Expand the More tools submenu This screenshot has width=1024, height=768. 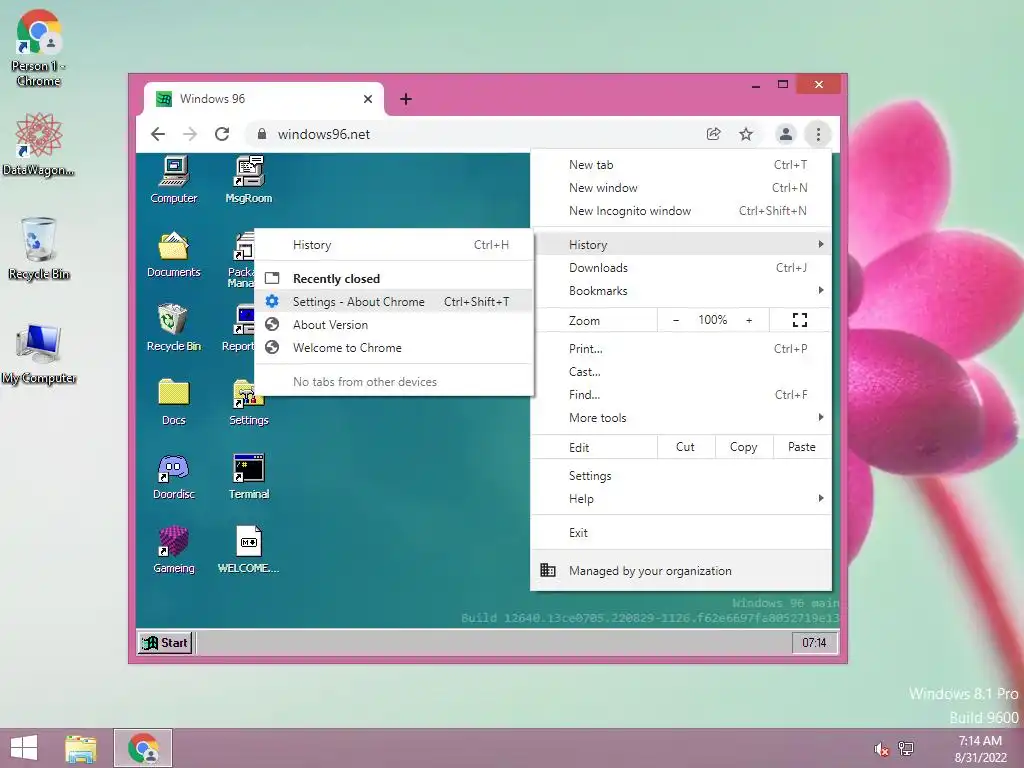pyautogui.click(x=681, y=417)
